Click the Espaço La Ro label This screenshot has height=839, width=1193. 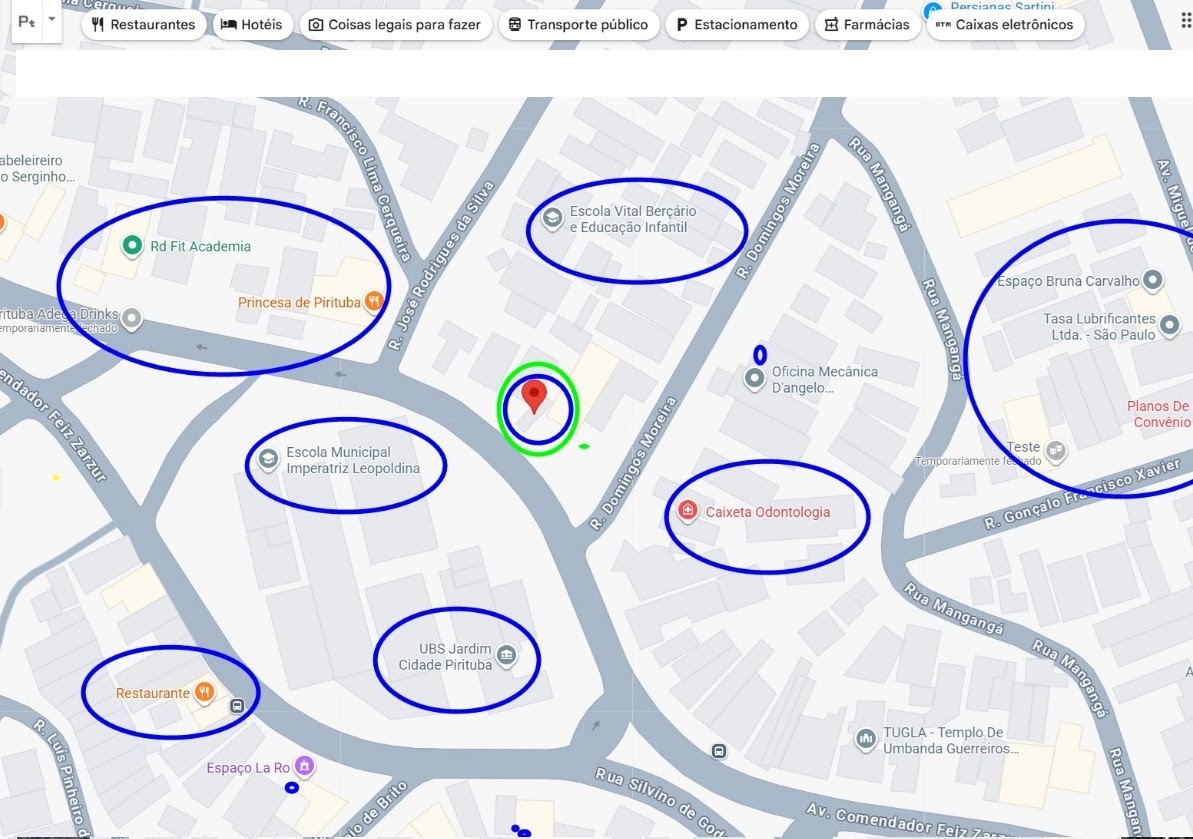(x=248, y=767)
